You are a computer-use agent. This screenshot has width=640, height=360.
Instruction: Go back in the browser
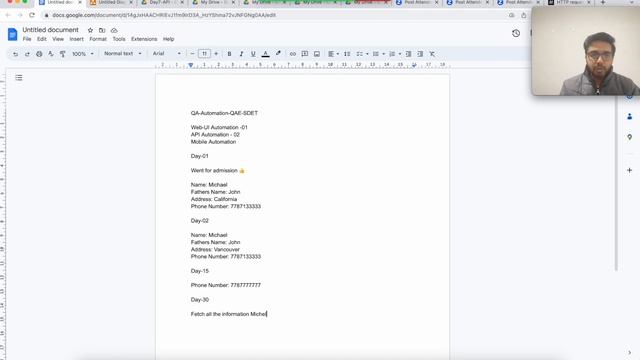pos(8,15)
